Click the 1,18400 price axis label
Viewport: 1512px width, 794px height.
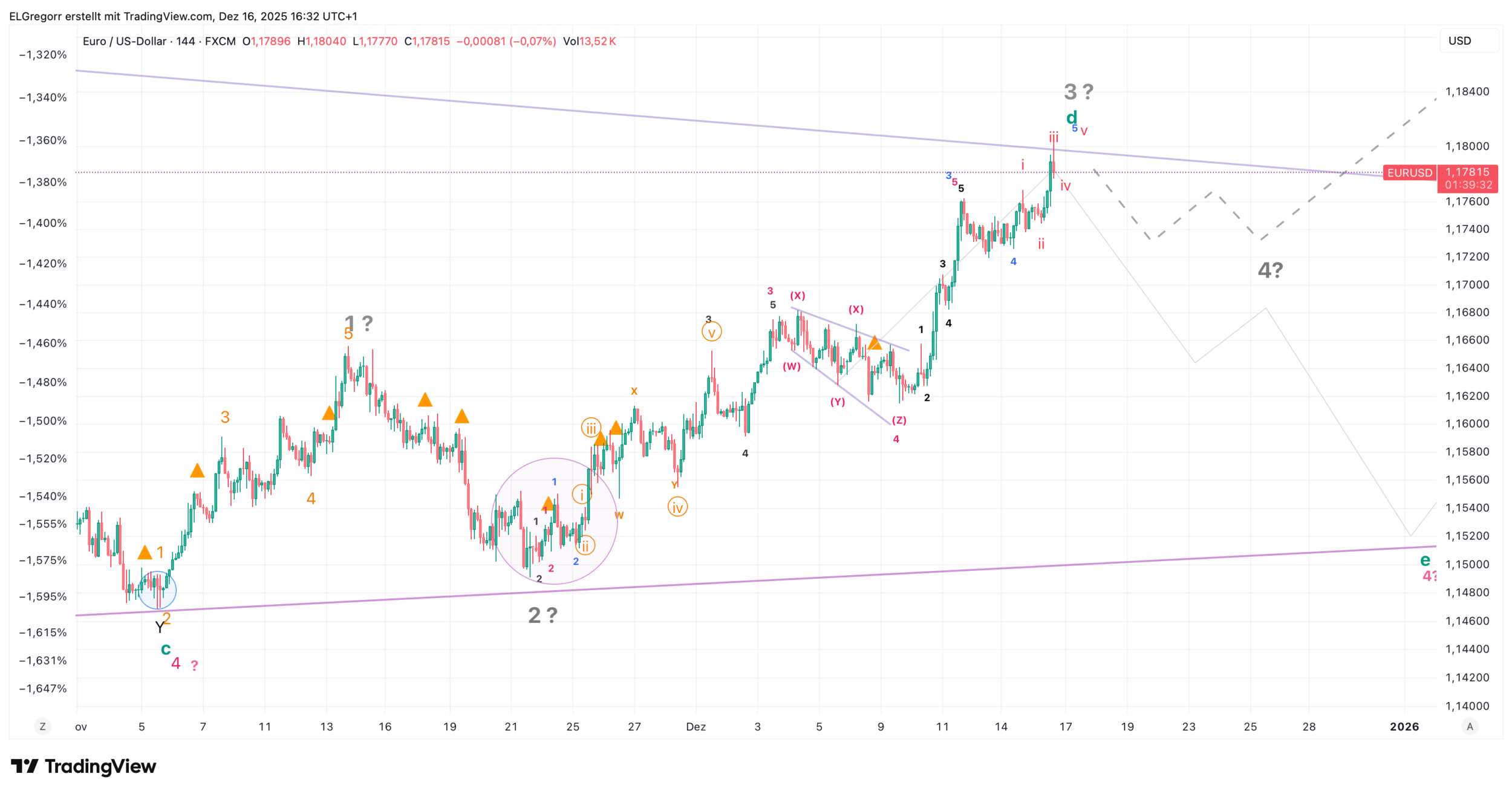(1467, 92)
